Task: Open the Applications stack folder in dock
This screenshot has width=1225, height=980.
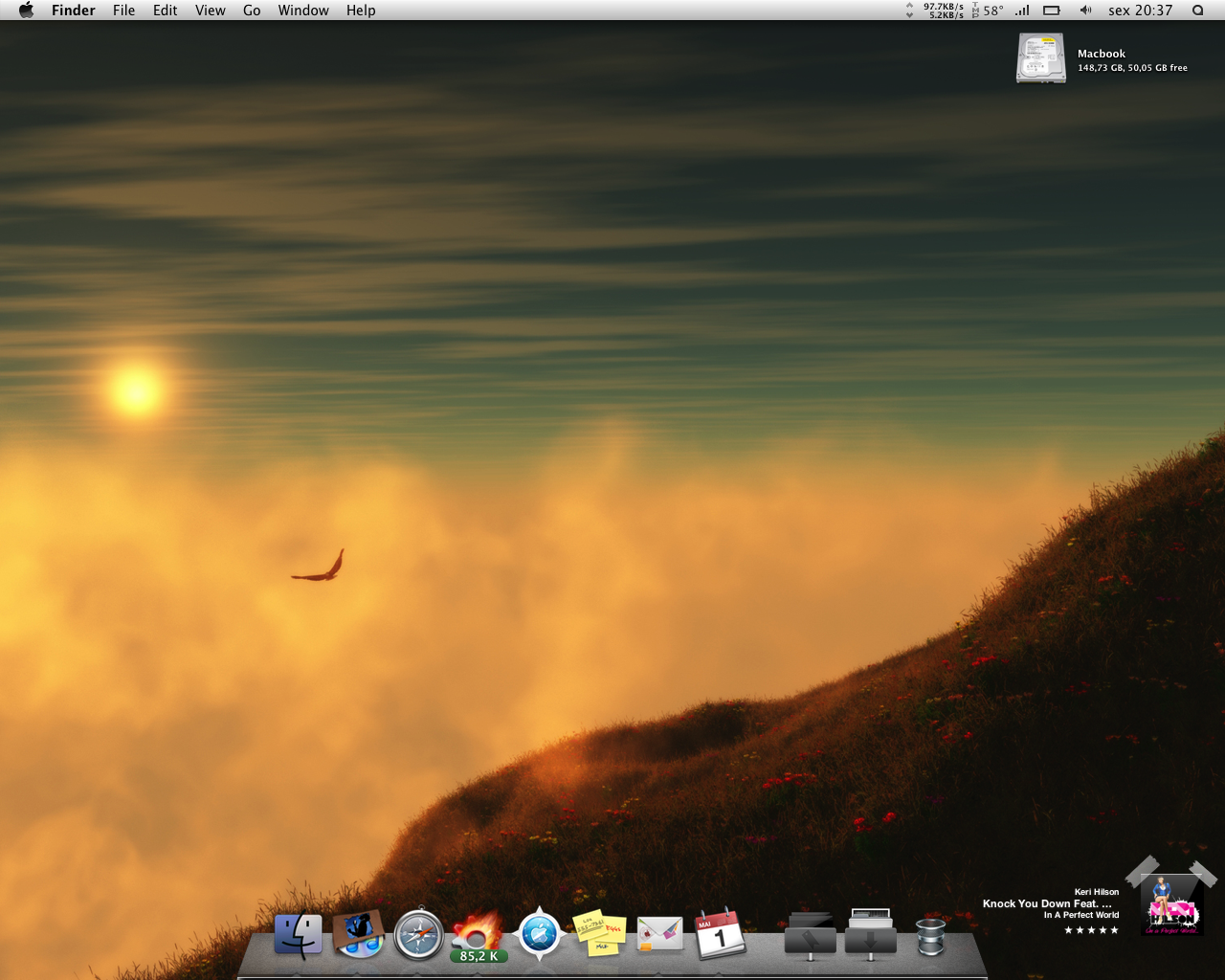Action: coord(811,936)
